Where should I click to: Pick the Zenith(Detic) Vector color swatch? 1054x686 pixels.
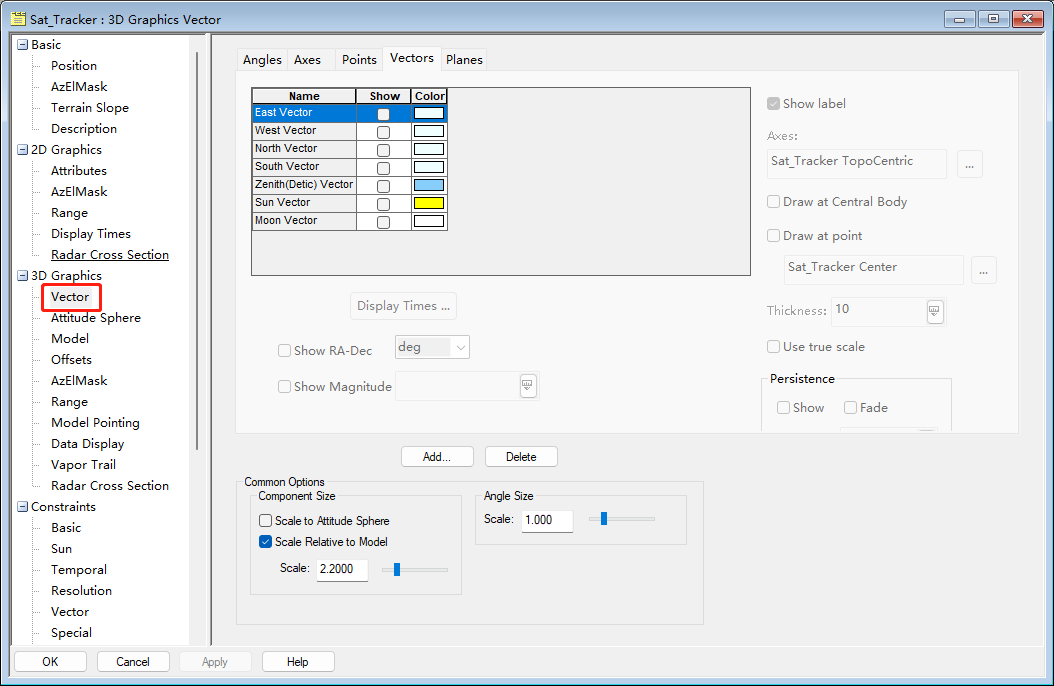click(429, 185)
